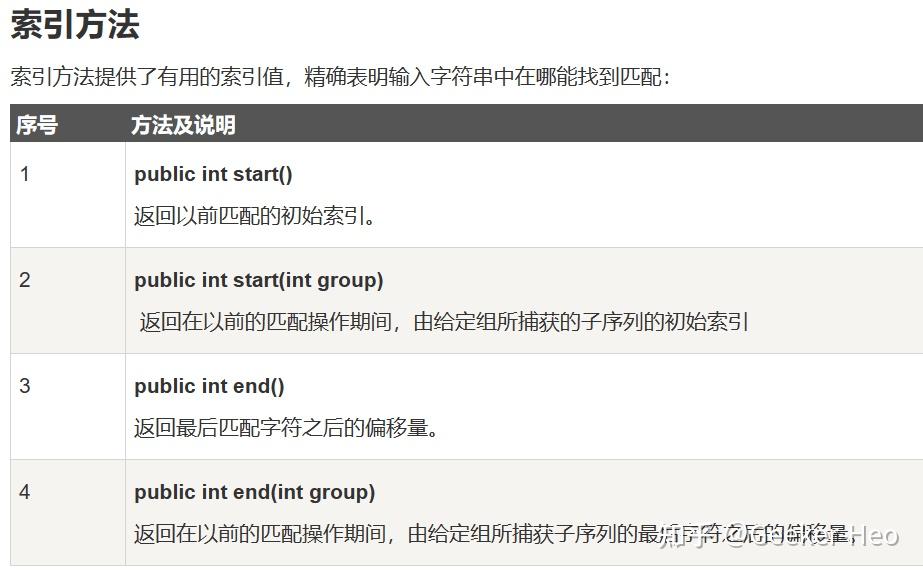Click the public int end(int group) signature
923x574 pixels.
coord(254,492)
